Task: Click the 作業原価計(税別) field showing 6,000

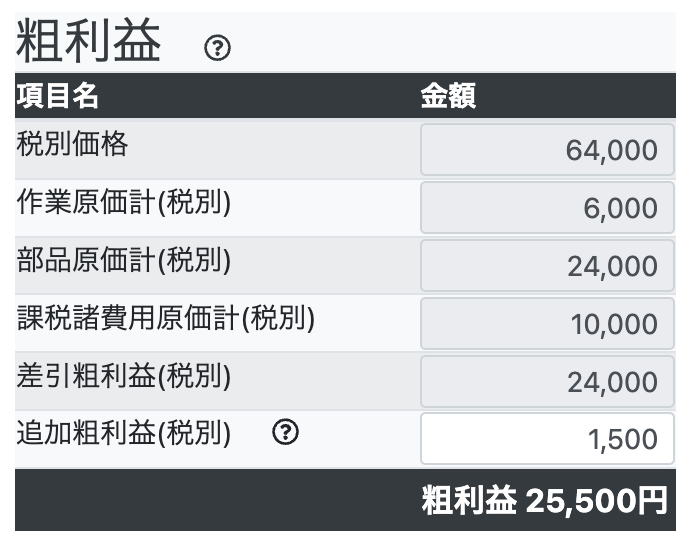Action: [x=547, y=208]
